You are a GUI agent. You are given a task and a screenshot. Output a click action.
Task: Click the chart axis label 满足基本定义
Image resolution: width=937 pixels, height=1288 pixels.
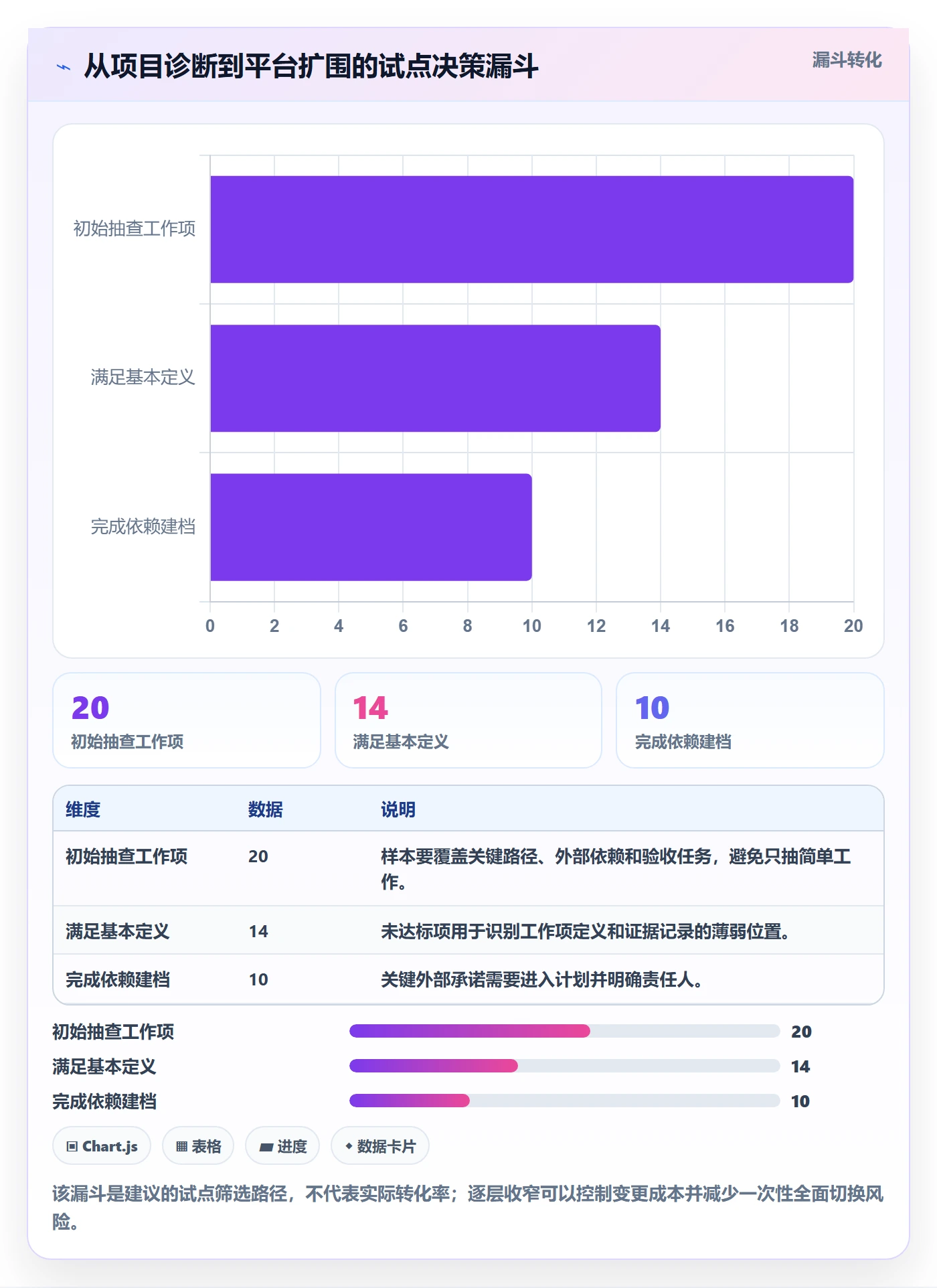[x=143, y=378]
